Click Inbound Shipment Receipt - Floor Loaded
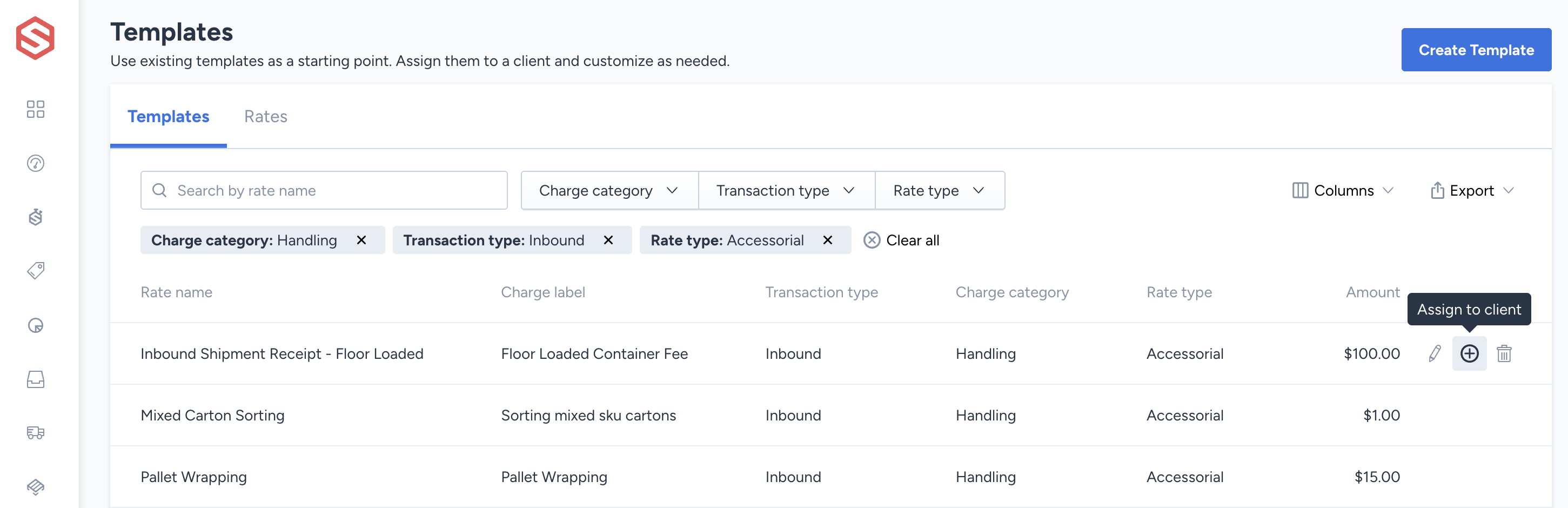This screenshot has width=1568, height=508. point(282,354)
